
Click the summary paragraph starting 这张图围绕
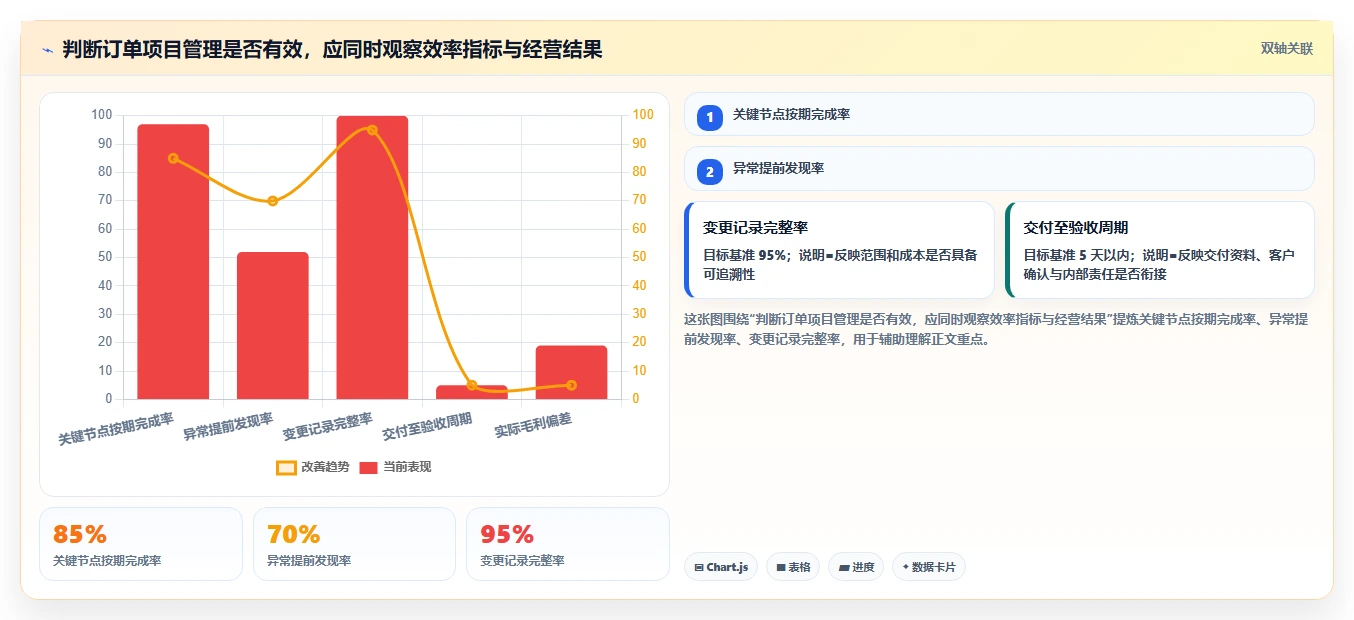[x=996, y=329]
